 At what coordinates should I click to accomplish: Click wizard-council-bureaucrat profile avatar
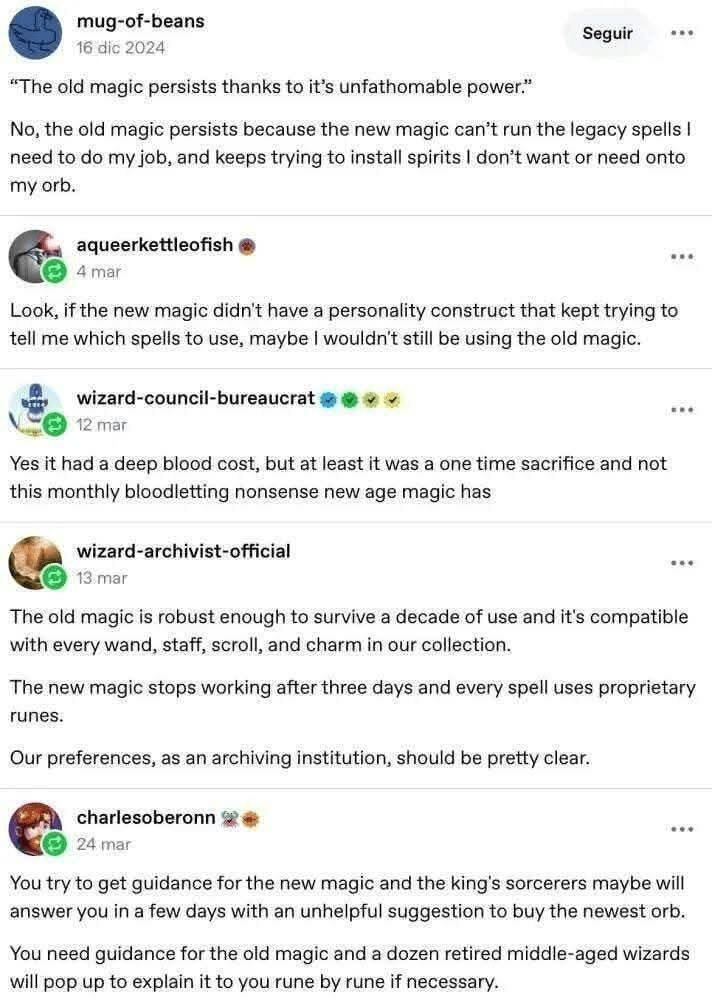35,410
